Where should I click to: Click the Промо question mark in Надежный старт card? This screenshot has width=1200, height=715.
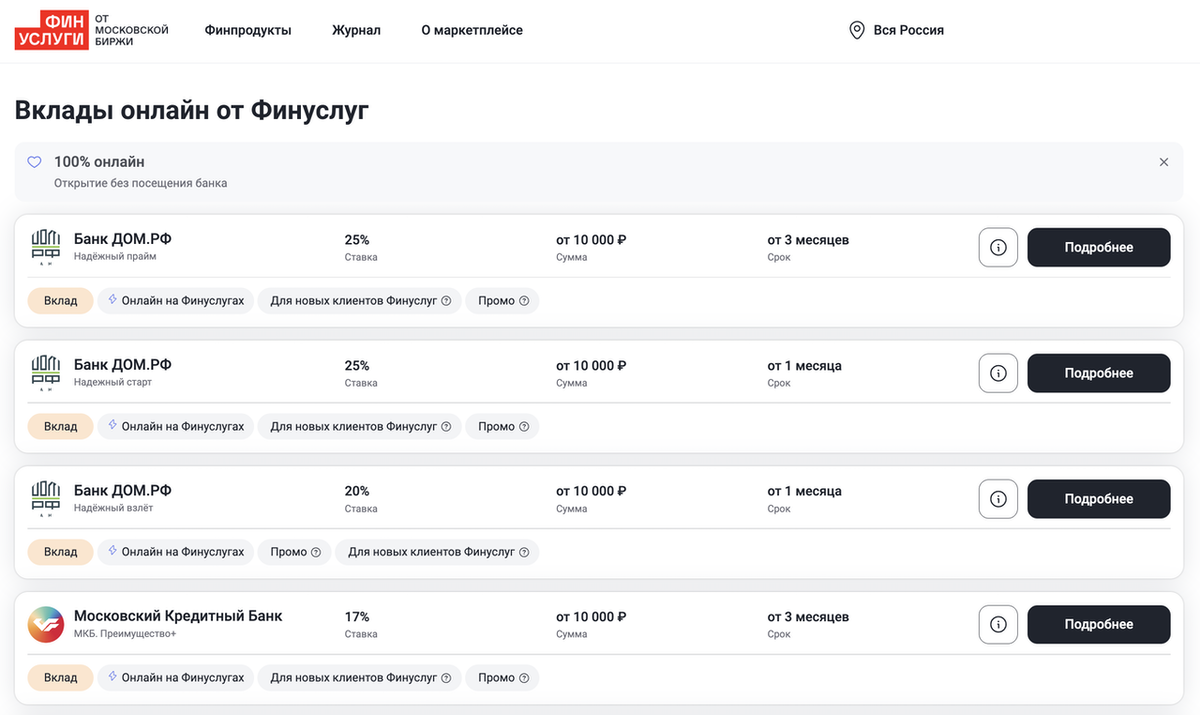coord(524,427)
